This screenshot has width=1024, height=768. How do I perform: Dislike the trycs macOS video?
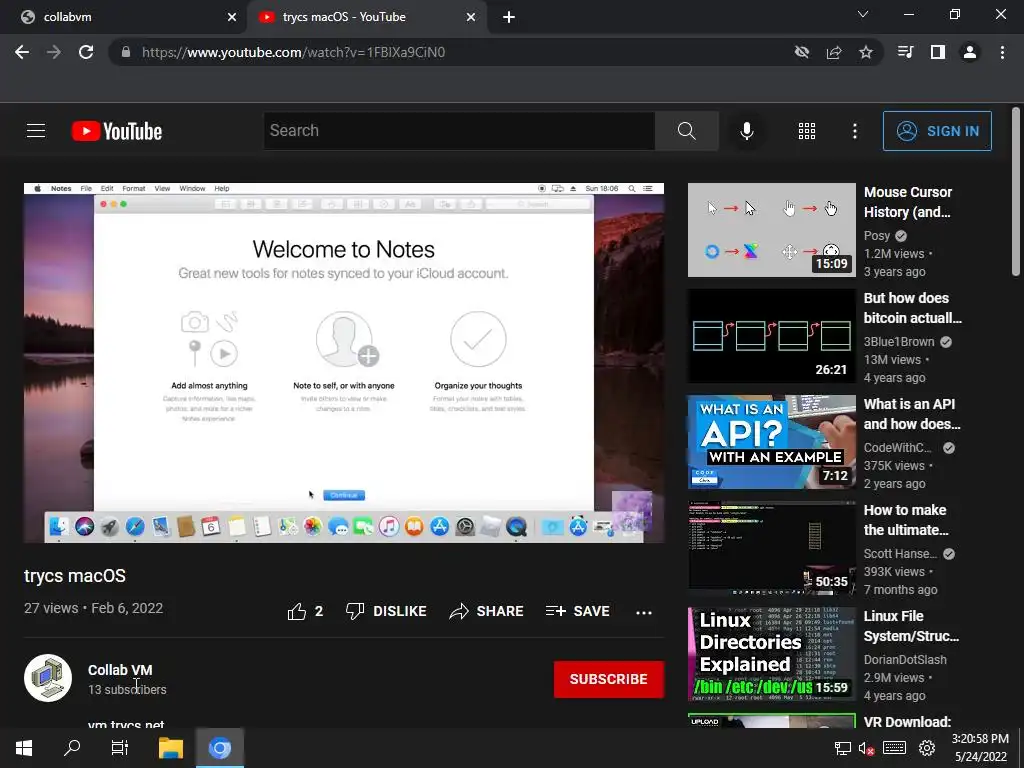386,611
